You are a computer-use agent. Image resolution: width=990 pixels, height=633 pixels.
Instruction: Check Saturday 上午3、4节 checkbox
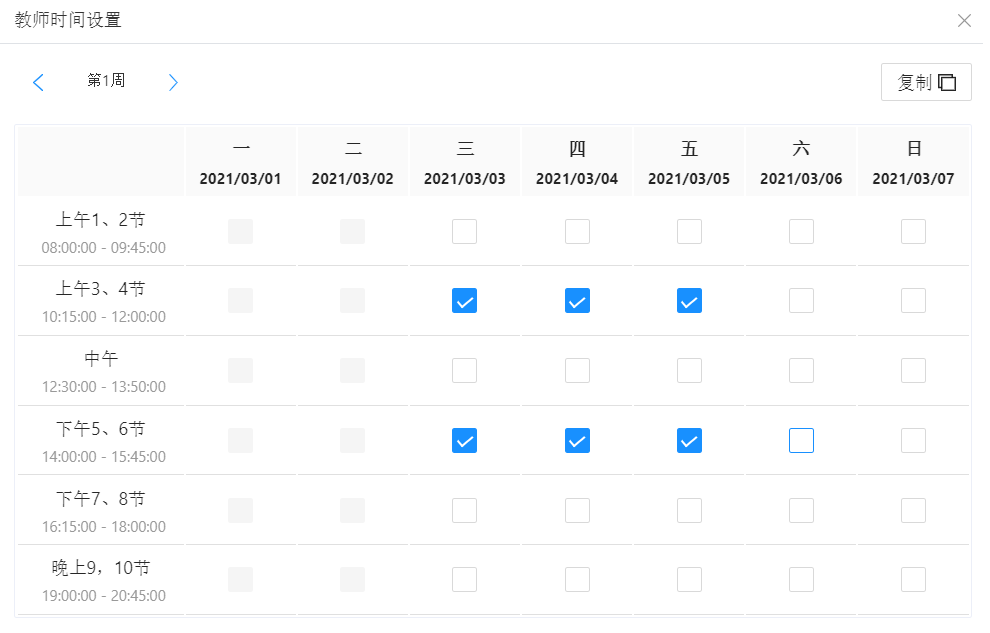(x=801, y=301)
